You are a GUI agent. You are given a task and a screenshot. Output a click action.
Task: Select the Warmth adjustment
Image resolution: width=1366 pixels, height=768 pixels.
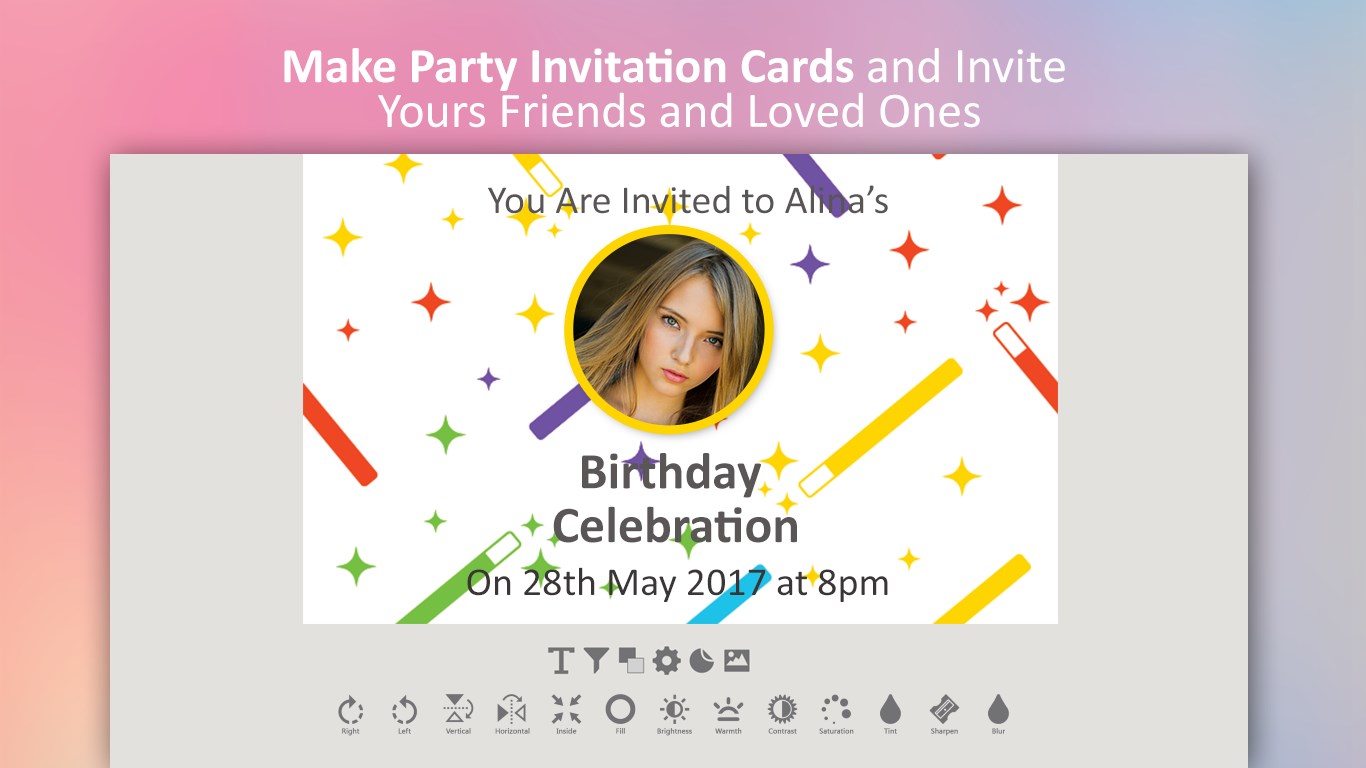728,716
